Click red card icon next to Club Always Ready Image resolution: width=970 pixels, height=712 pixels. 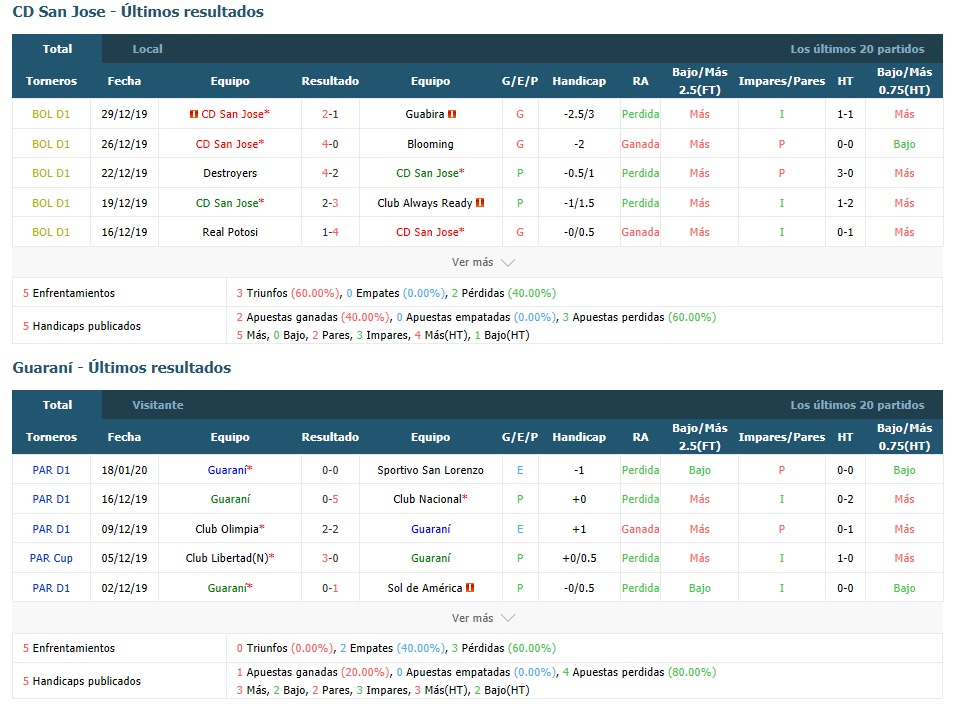click(480, 202)
